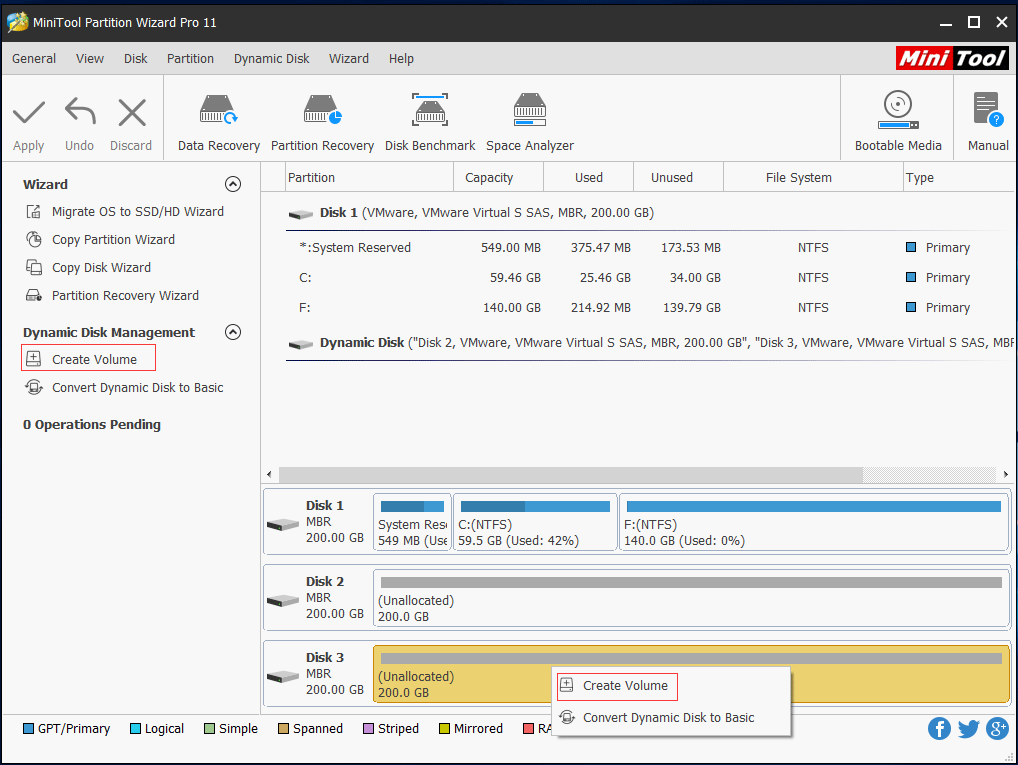Click context menu Create Volume icon
The width and height of the screenshot is (1018, 765).
point(567,684)
